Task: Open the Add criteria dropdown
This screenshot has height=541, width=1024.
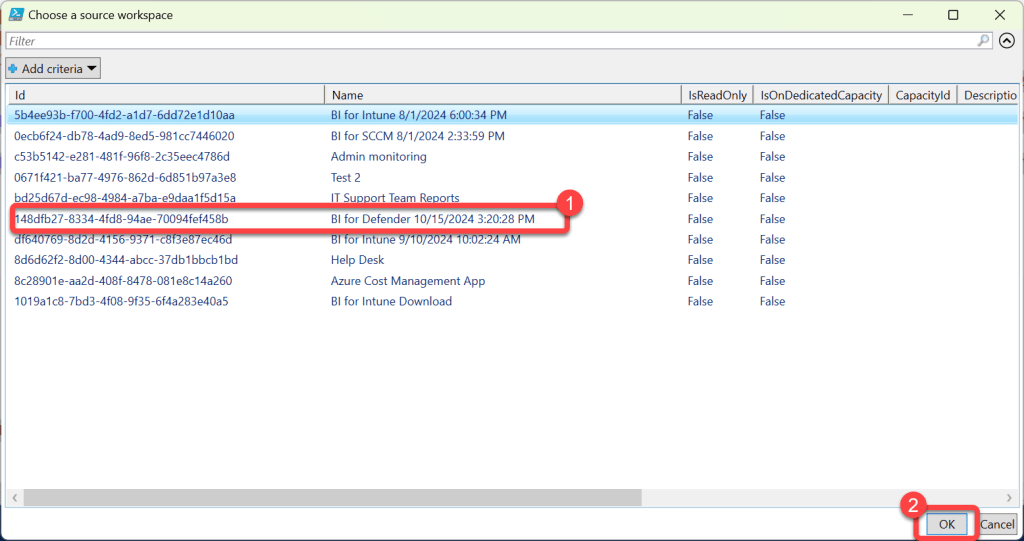Action: pos(53,68)
